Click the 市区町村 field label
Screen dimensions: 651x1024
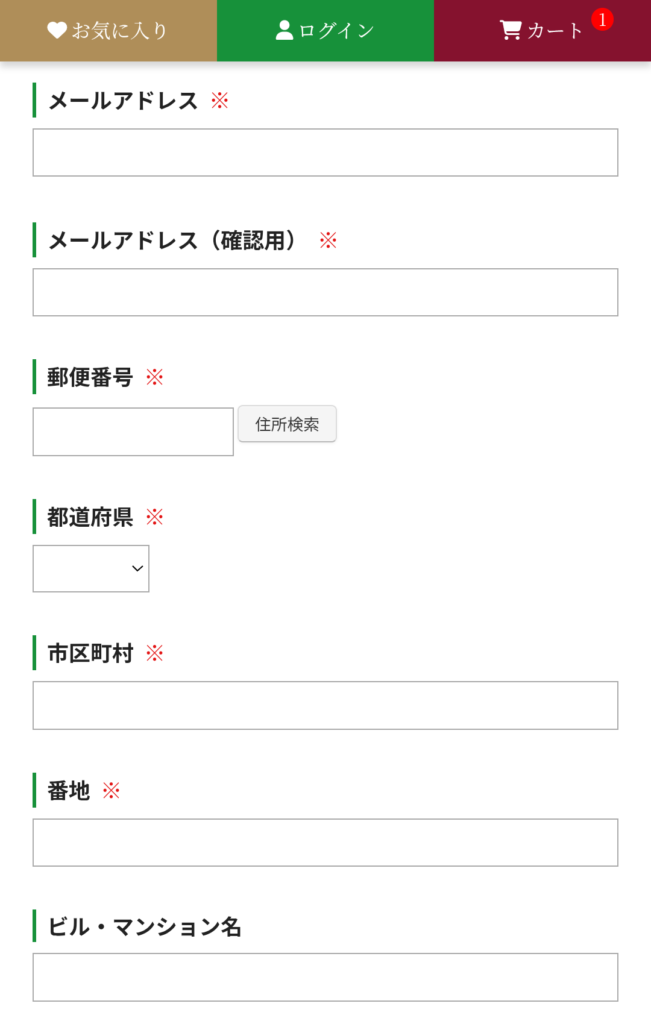(x=90, y=653)
